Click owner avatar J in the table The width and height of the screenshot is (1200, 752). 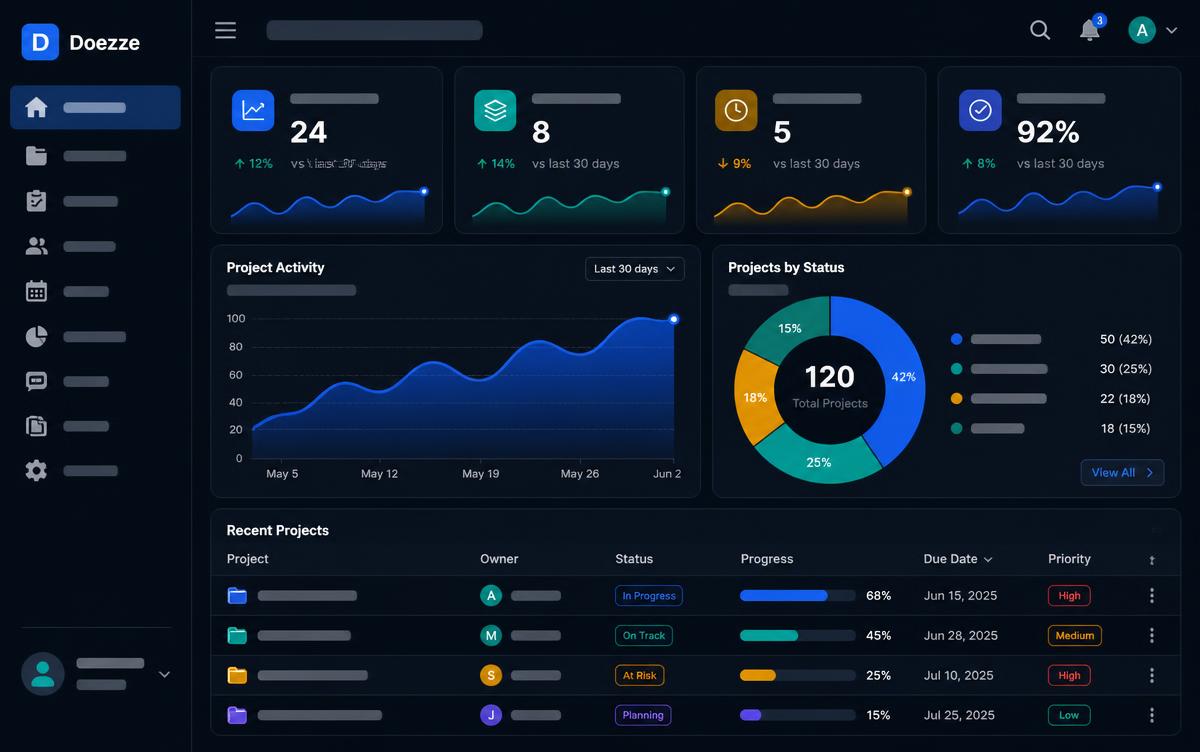pyautogui.click(x=491, y=715)
